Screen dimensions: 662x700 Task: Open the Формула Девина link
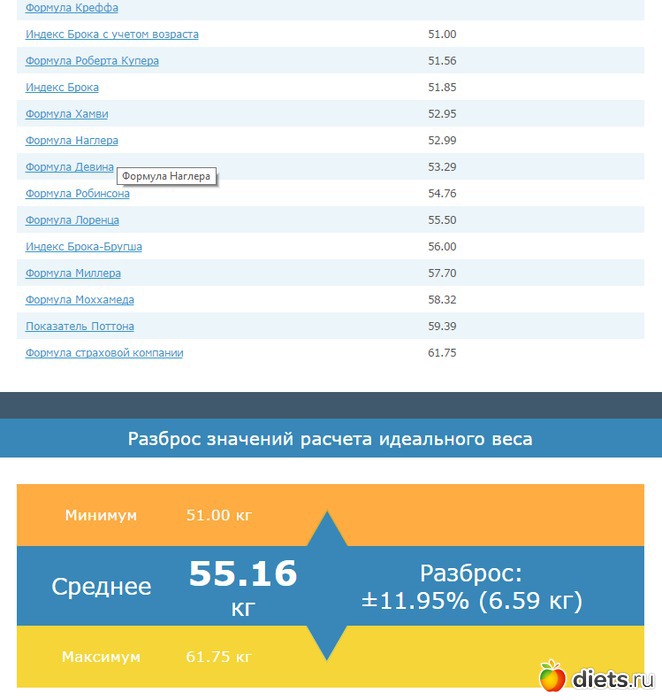click(x=69, y=167)
